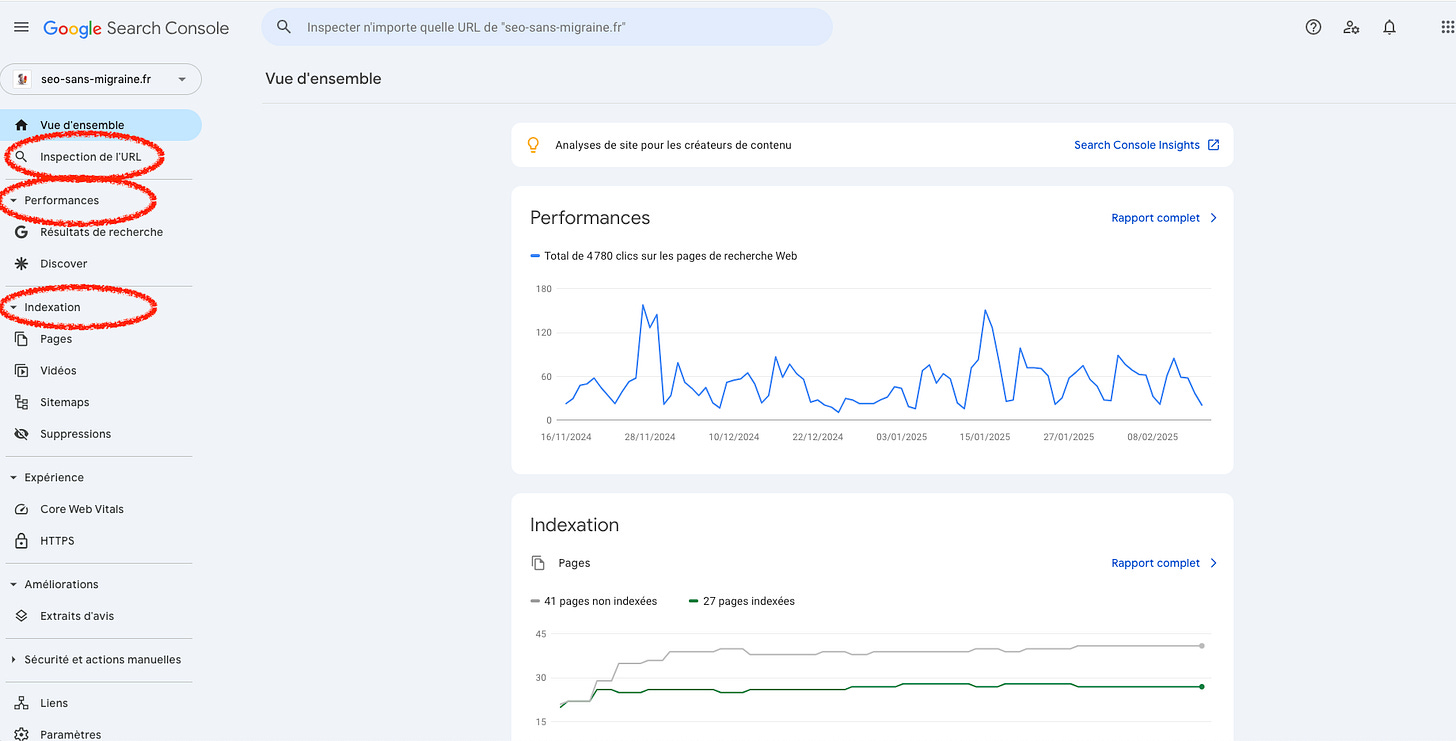This screenshot has height=741, width=1456.
Task: Open the hamburger main menu
Action: coord(21,28)
